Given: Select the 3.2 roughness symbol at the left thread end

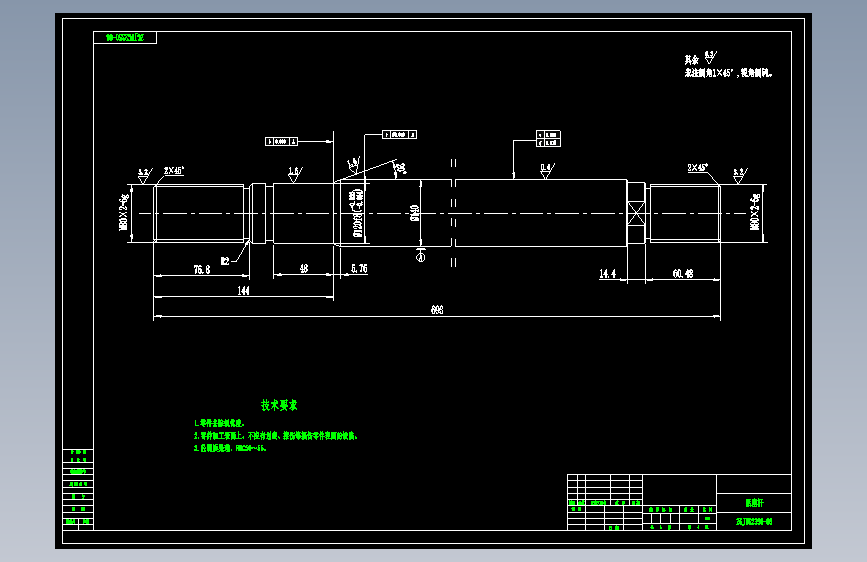Looking at the screenshot, I should pyautogui.click(x=145, y=176).
